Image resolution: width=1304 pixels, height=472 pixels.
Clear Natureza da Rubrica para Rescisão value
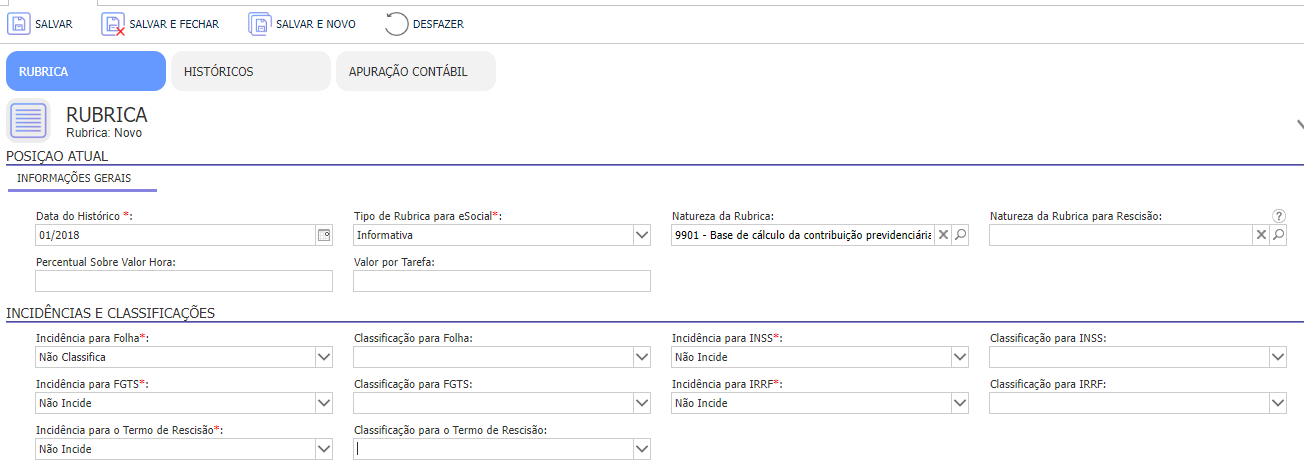pyautogui.click(x=1261, y=235)
